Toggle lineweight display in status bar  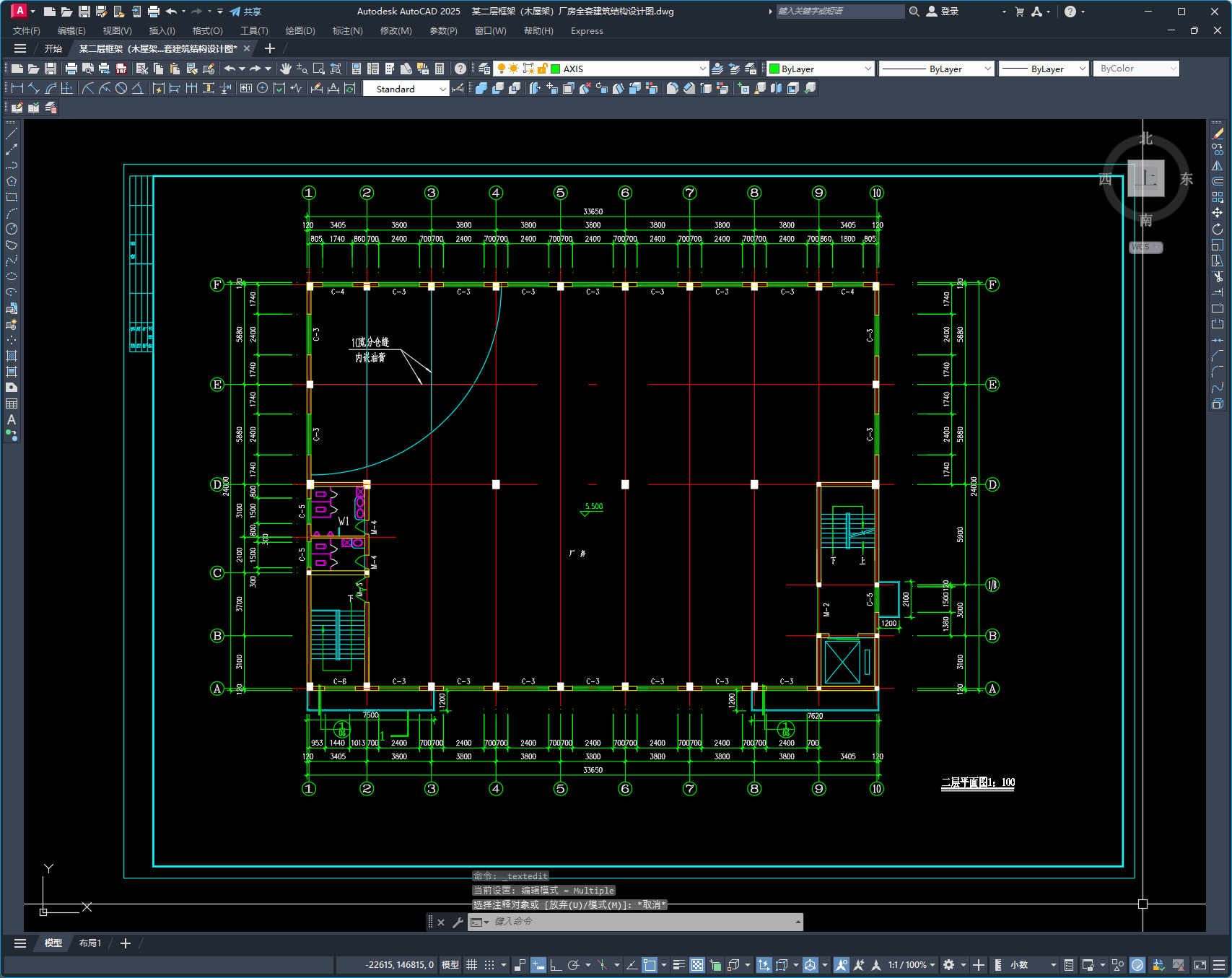point(678,965)
